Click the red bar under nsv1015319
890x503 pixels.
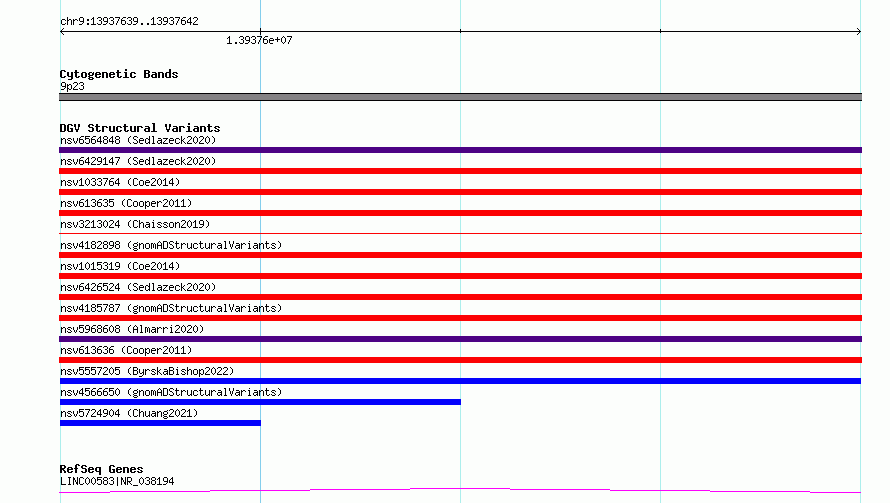460,276
